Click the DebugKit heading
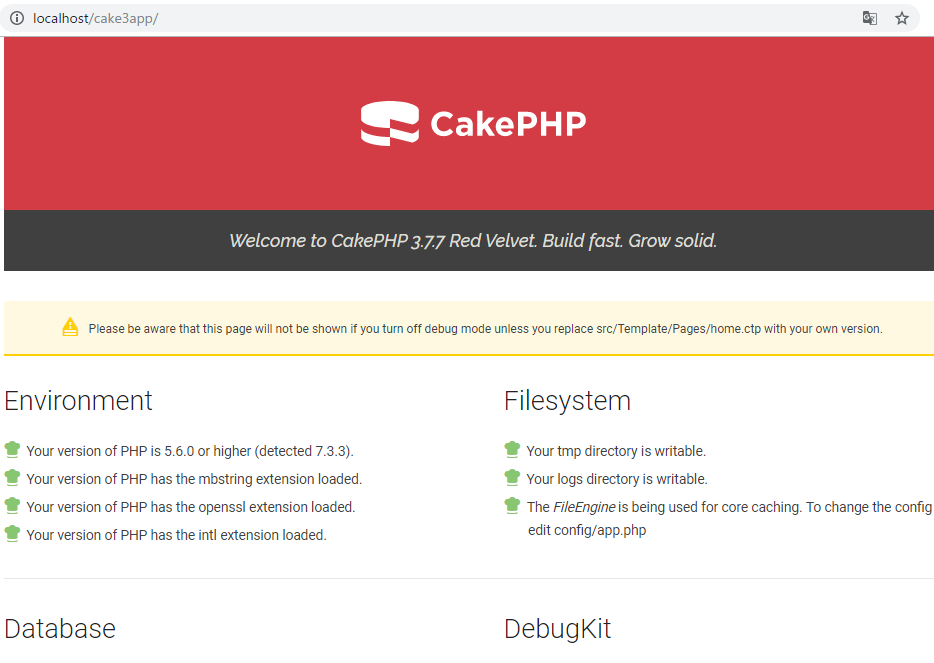This screenshot has width=934, height=663. 557,629
